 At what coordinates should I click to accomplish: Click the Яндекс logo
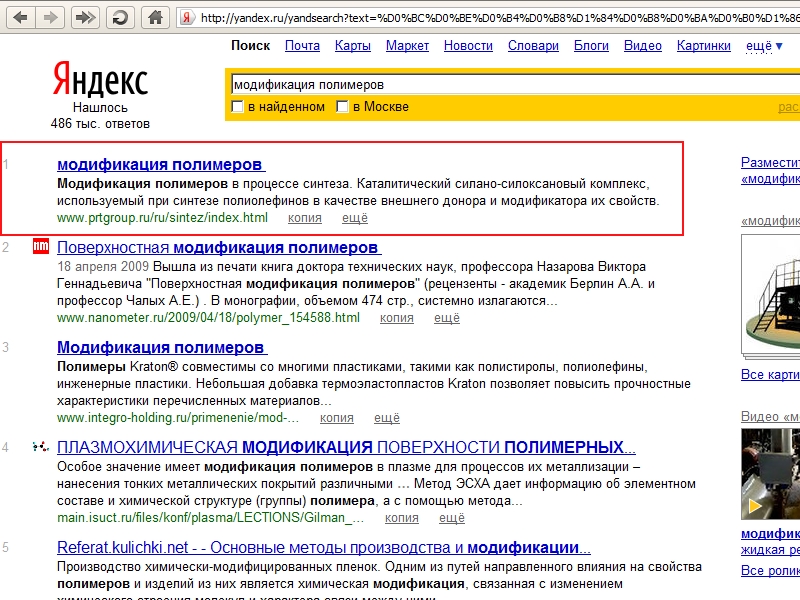coord(100,79)
